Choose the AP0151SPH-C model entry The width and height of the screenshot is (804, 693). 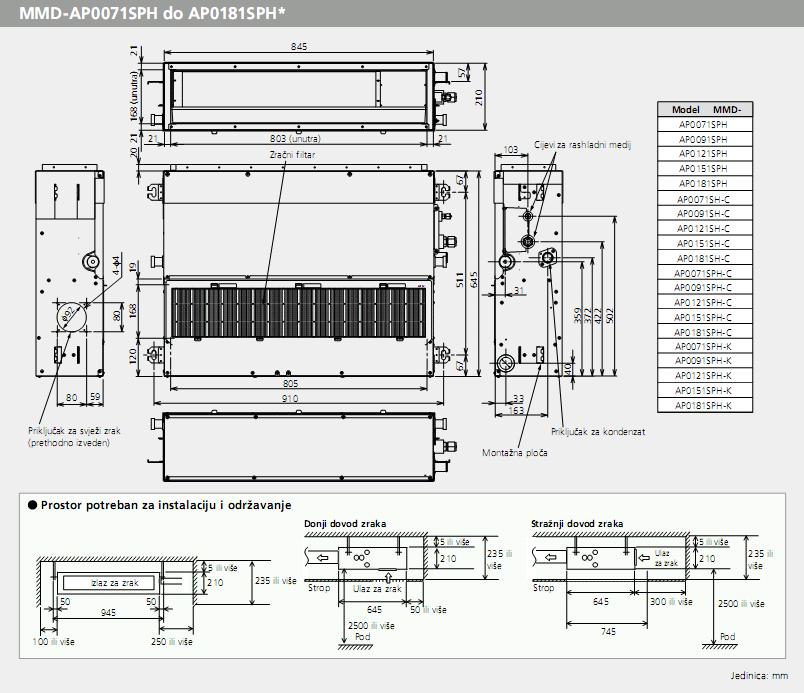[x=705, y=317]
